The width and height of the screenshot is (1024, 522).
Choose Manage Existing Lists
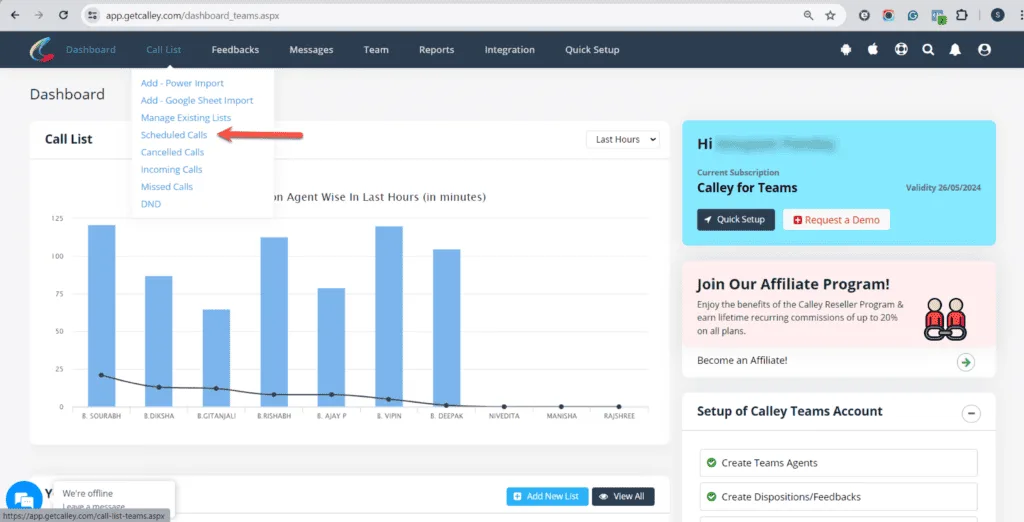[185, 118]
